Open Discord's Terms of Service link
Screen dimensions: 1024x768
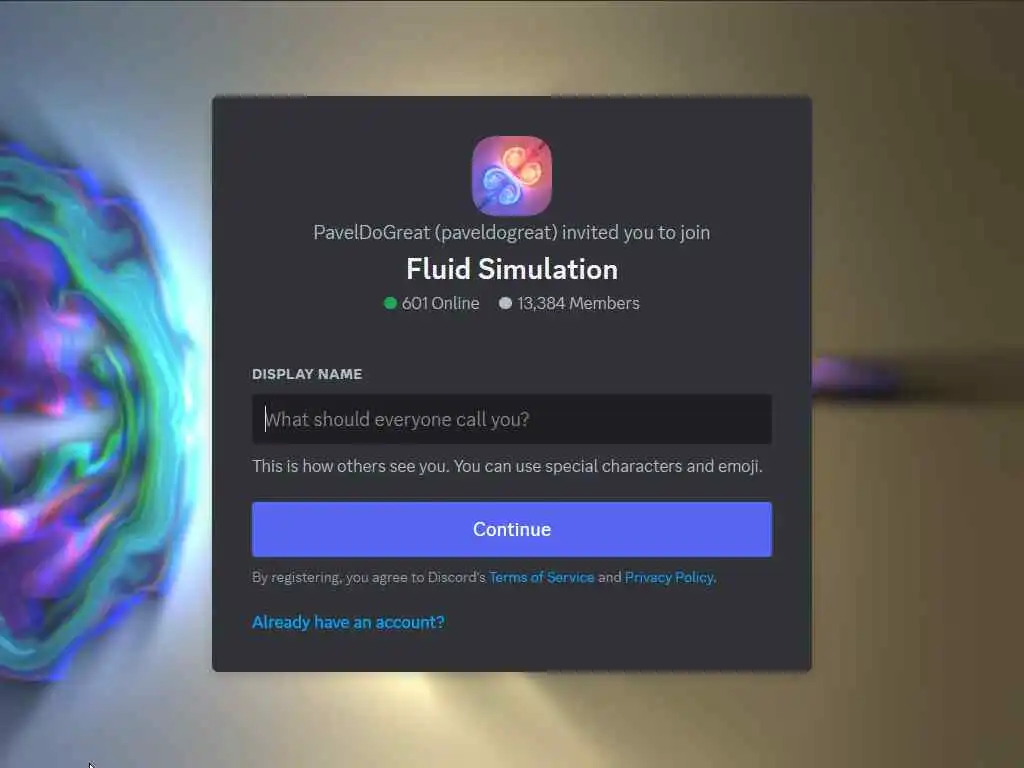coord(541,577)
